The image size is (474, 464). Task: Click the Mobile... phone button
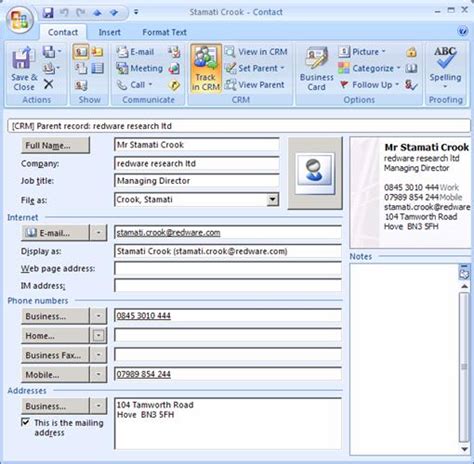[x=55, y=375]
